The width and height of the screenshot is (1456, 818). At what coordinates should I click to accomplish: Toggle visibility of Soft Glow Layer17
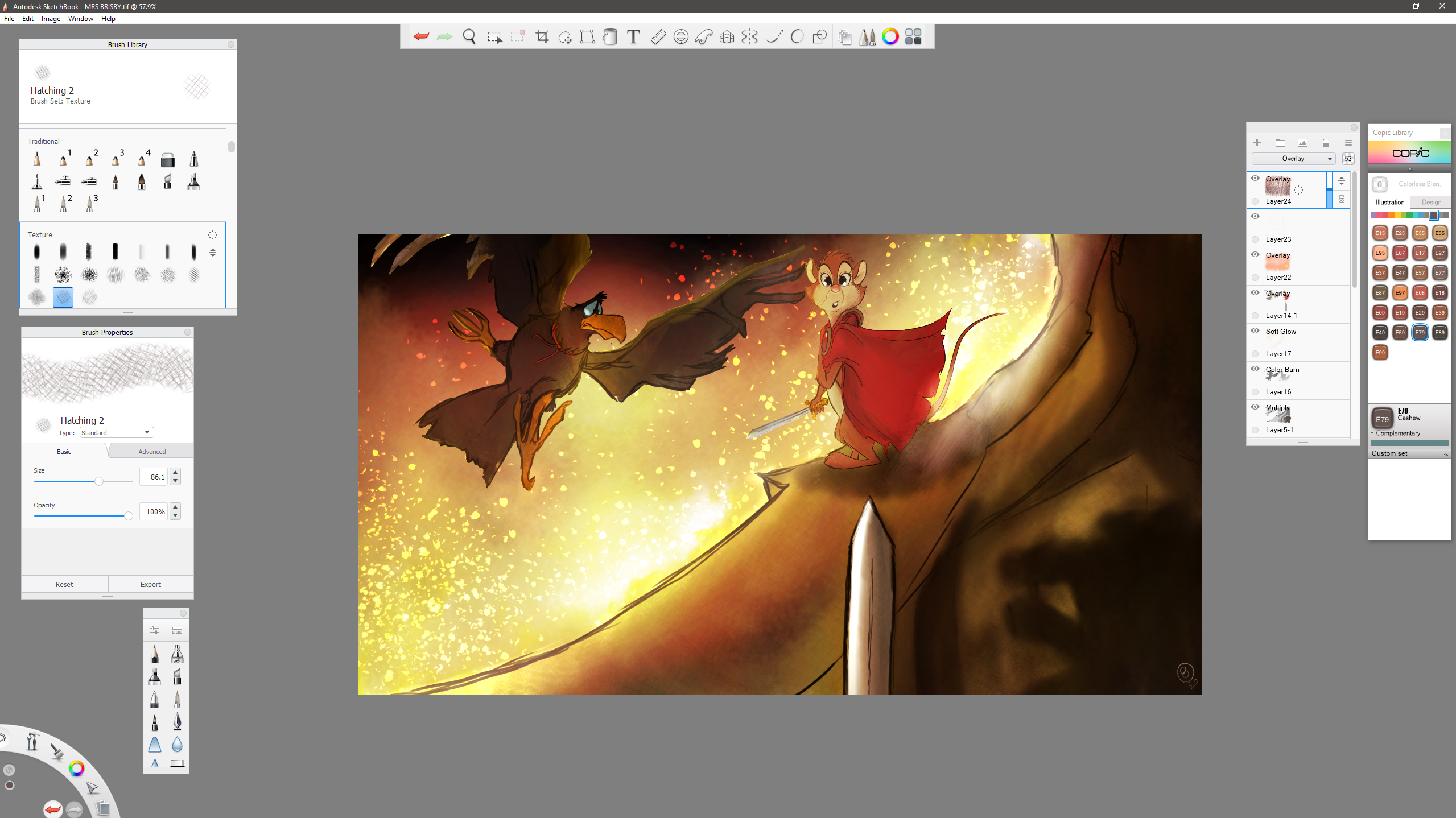[x=1255, y=331]
